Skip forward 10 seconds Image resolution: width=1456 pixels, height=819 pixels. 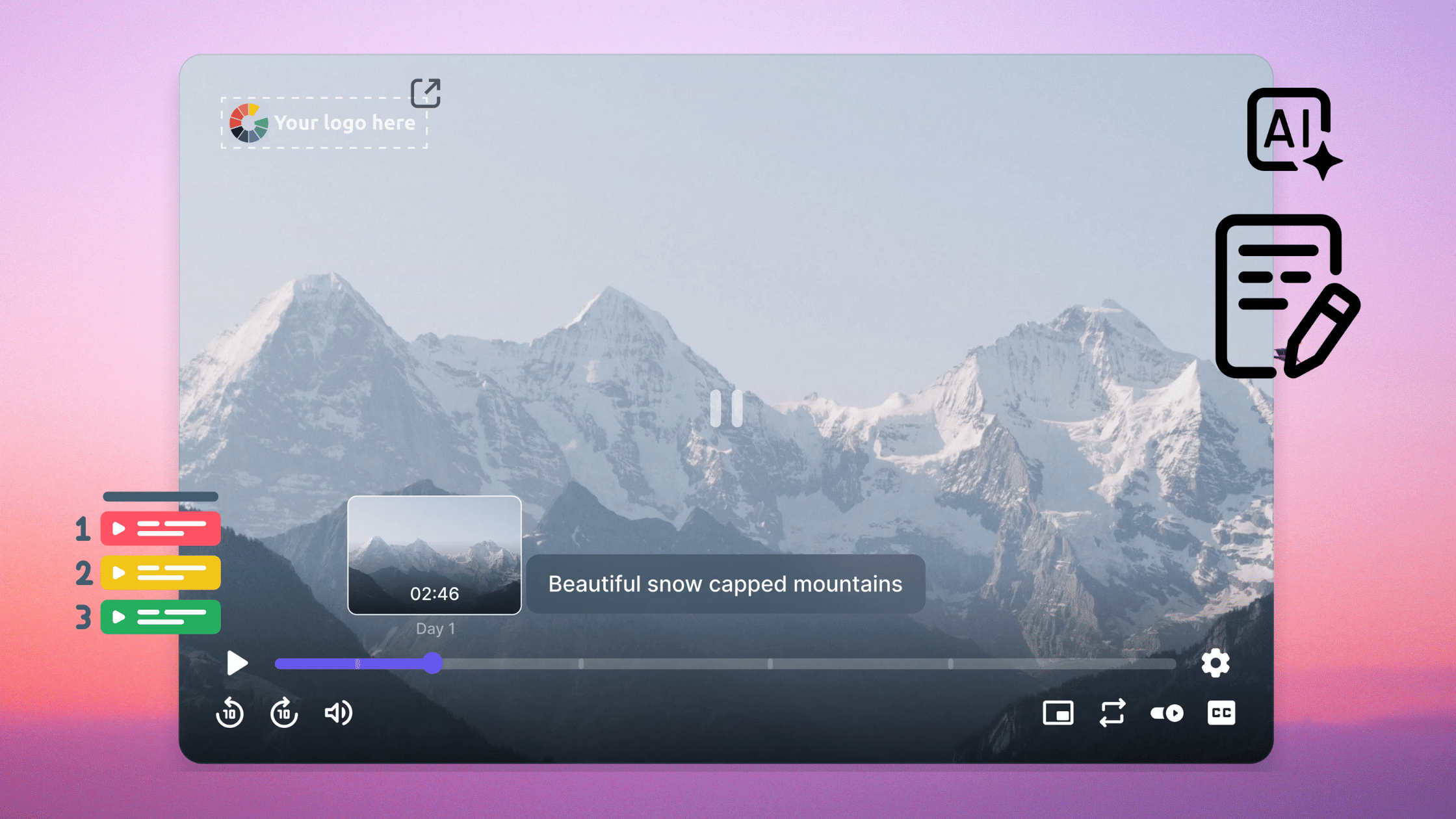tap(284, 713)
